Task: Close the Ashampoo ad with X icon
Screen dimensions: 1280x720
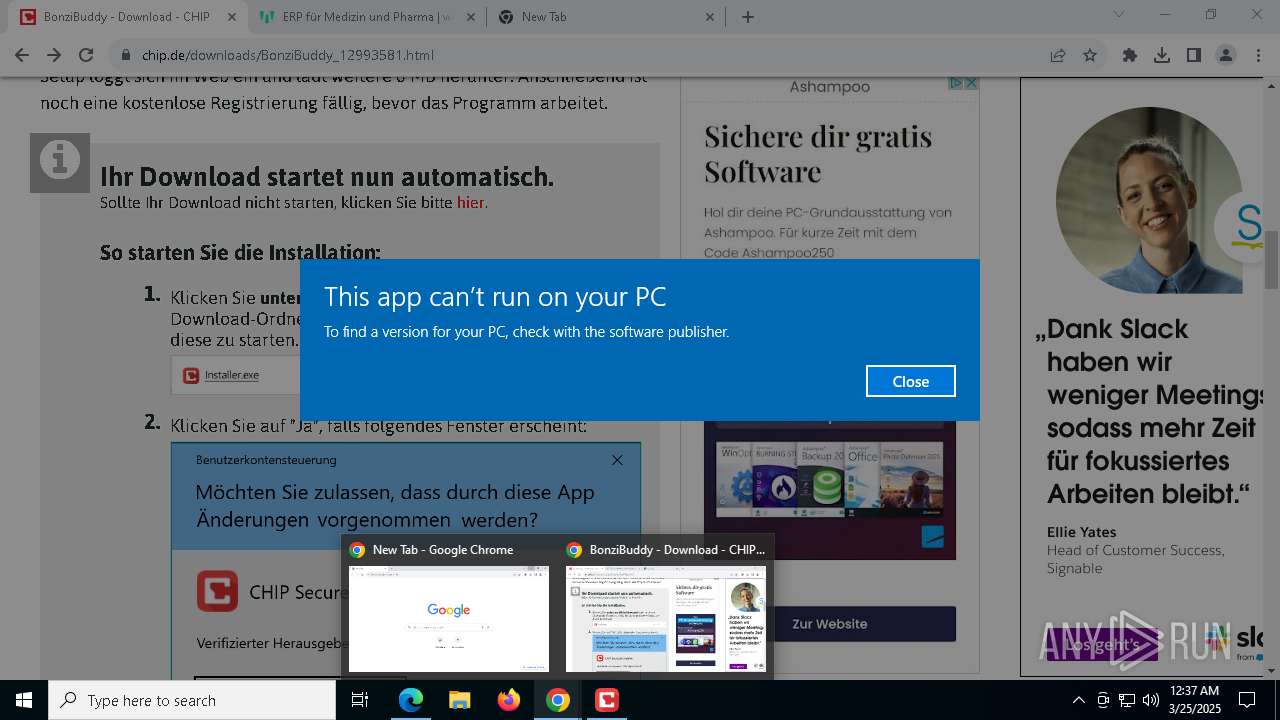Action: click(x=971, y=84)
